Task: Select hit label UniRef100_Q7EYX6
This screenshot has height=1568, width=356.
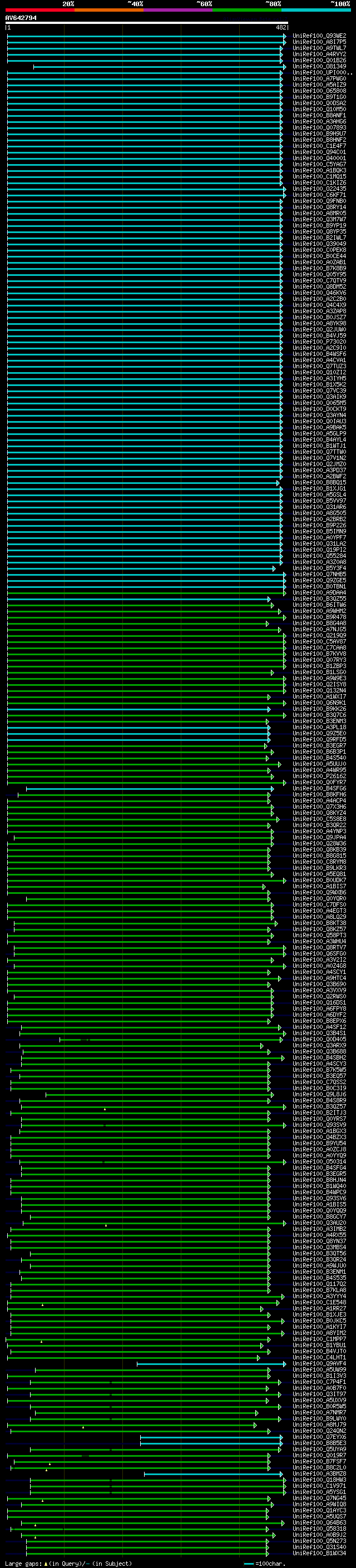Action: [x=319, y=1437]
